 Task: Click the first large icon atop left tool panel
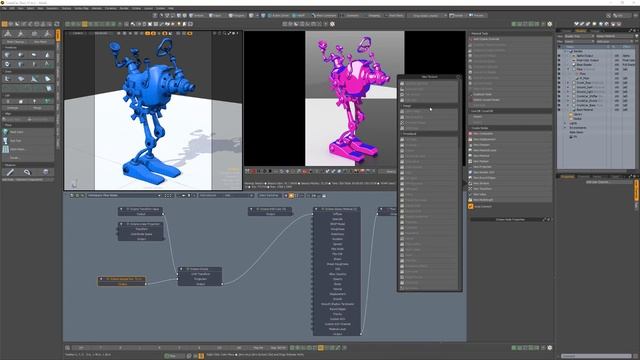8,34
